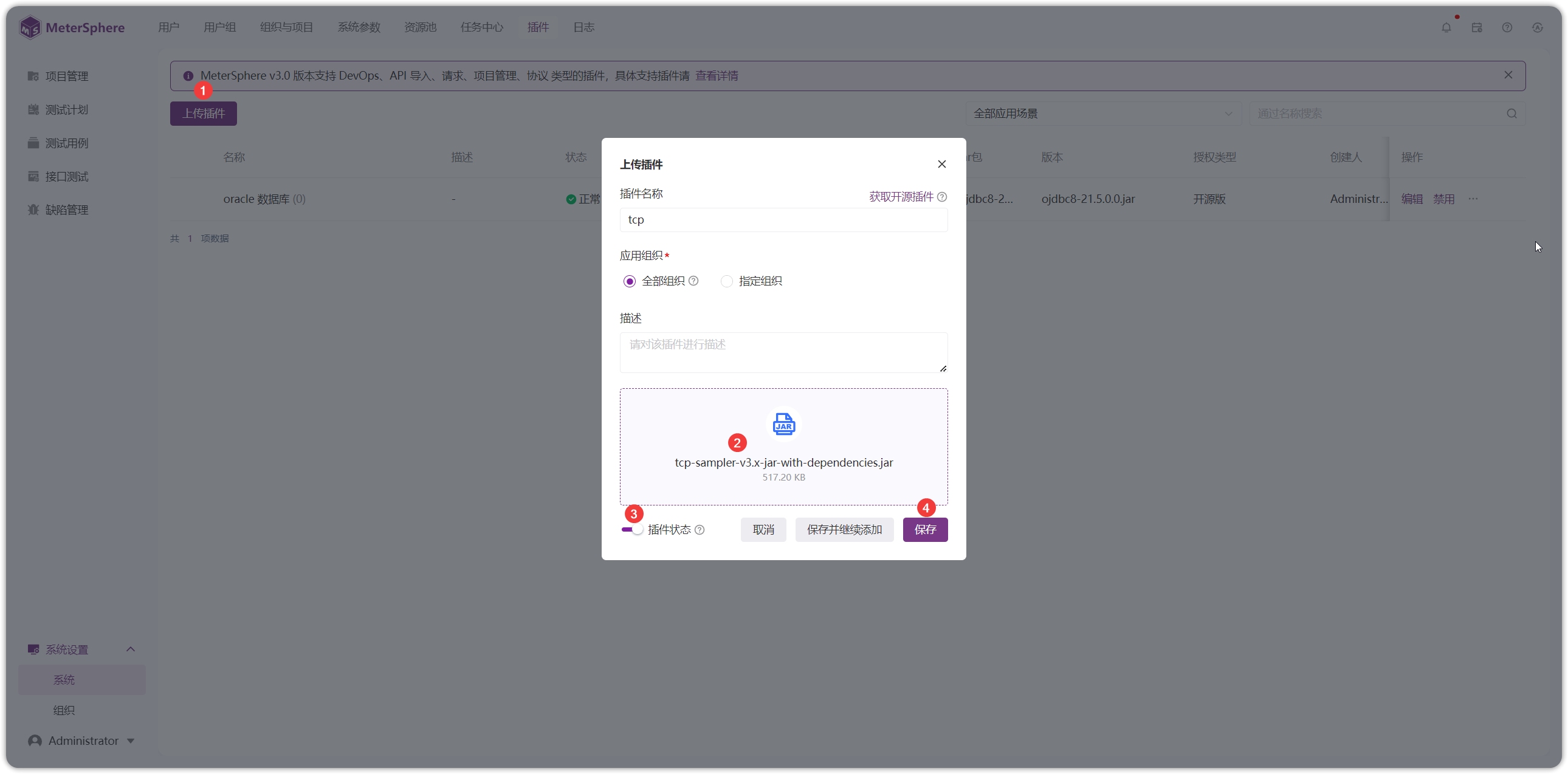Switch to the 资源池 tab
The image size is (1568, 774).
point(420,27)
